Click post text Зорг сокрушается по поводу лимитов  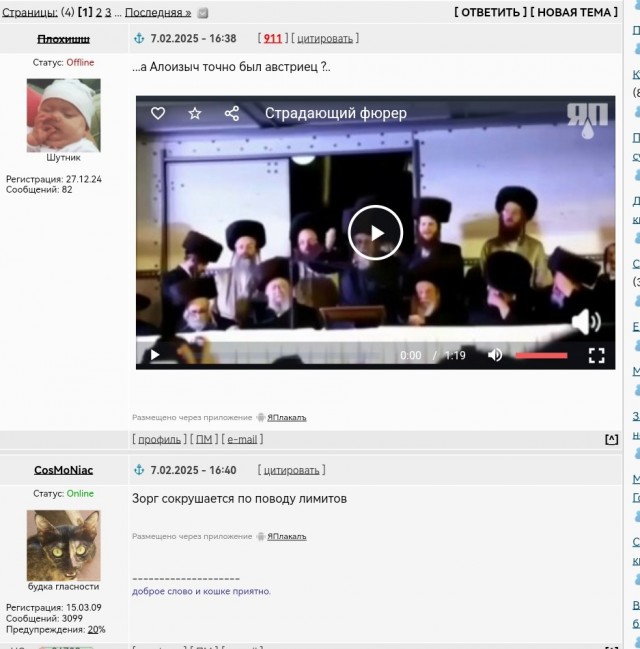pyautogui.click(x=239, y=499)
